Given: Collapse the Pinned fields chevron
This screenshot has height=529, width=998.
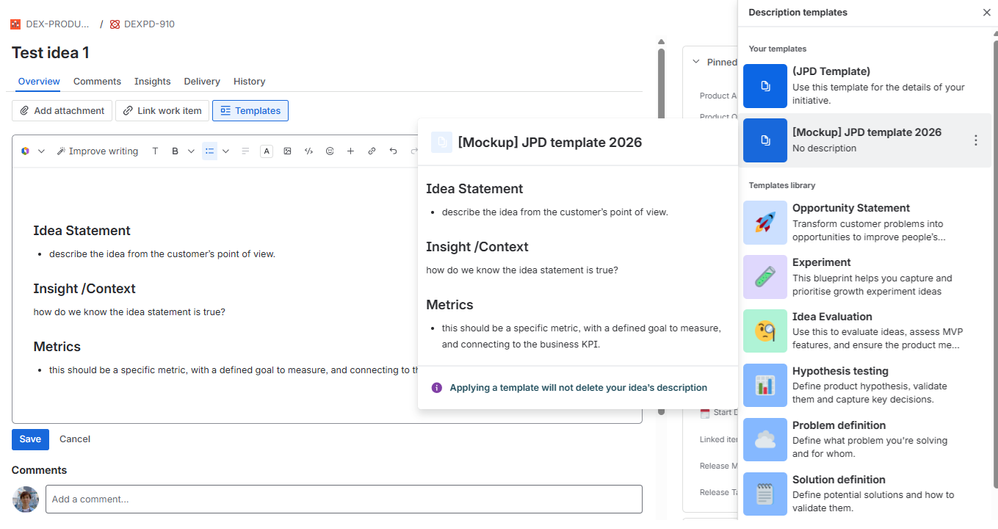Looking at the screenshot, I should [x=696, y=62].
